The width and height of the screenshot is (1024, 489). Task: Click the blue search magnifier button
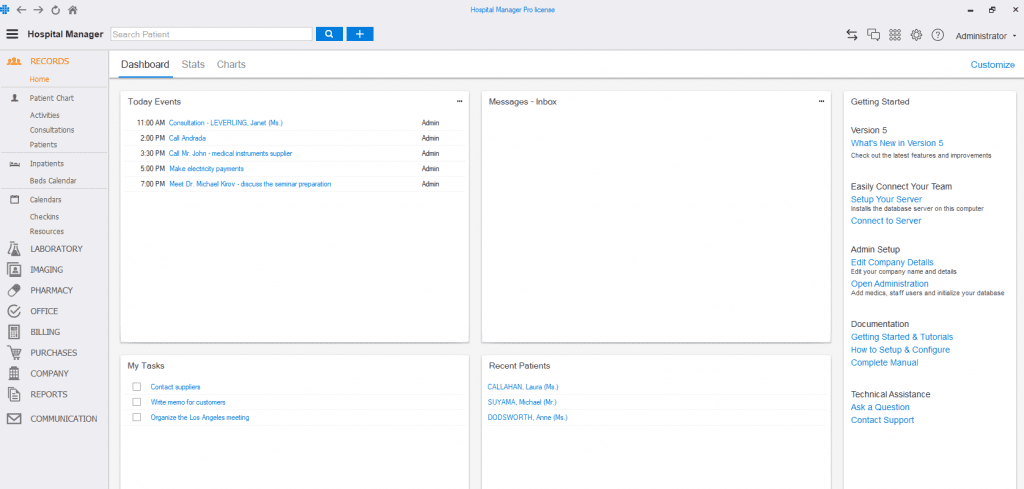(x=330, y=34)
